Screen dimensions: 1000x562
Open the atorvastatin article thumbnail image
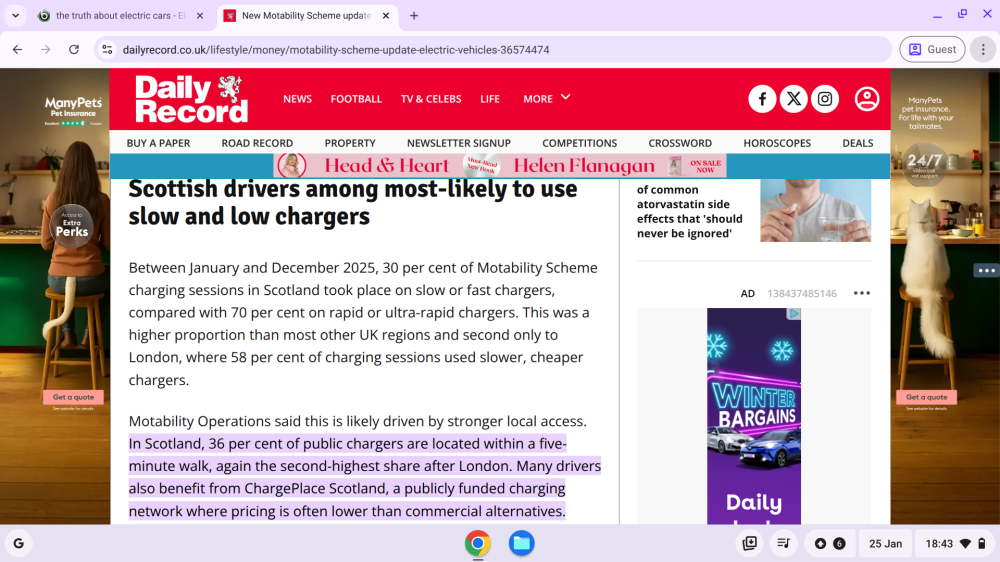pos(815,211)
